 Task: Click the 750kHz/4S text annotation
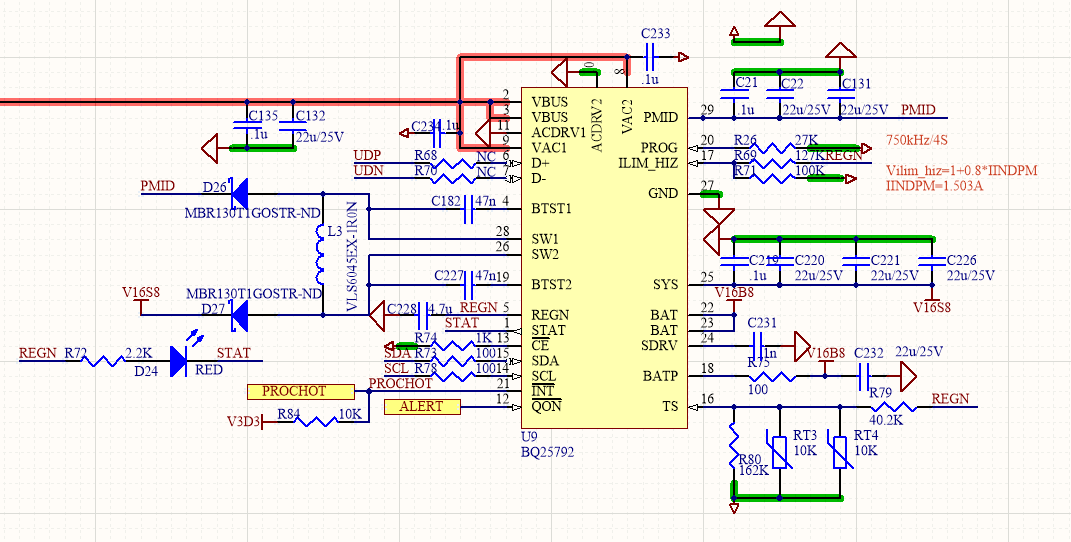[x=917, y=141]
